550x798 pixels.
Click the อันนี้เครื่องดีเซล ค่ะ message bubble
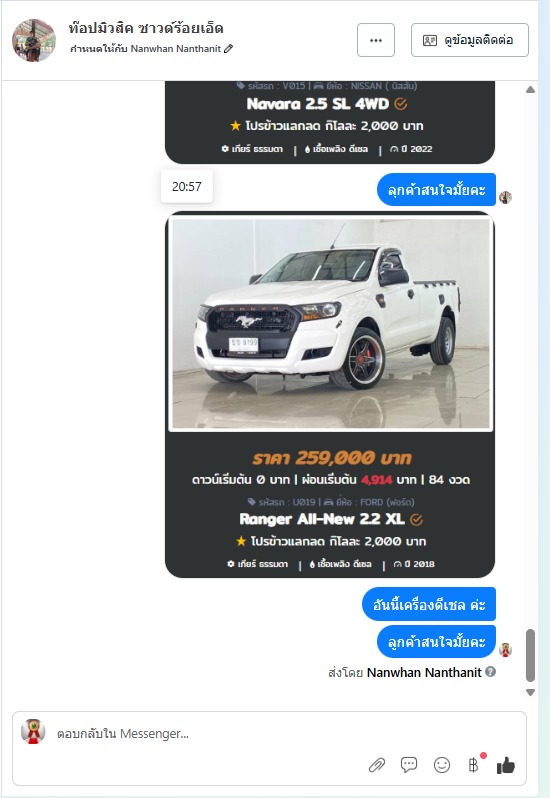pyautogui.click(x=428, y=604)
